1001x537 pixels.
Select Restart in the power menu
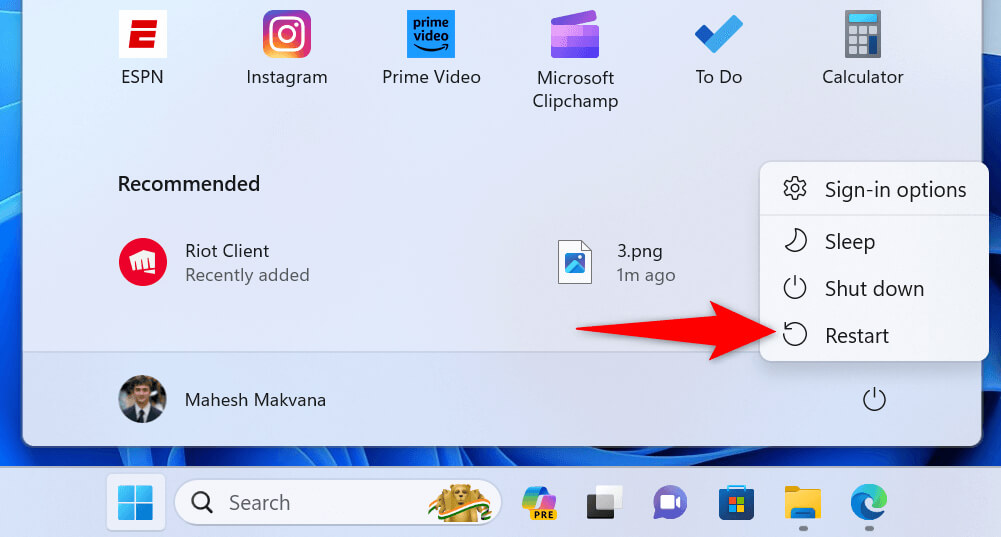coord(874,335)
